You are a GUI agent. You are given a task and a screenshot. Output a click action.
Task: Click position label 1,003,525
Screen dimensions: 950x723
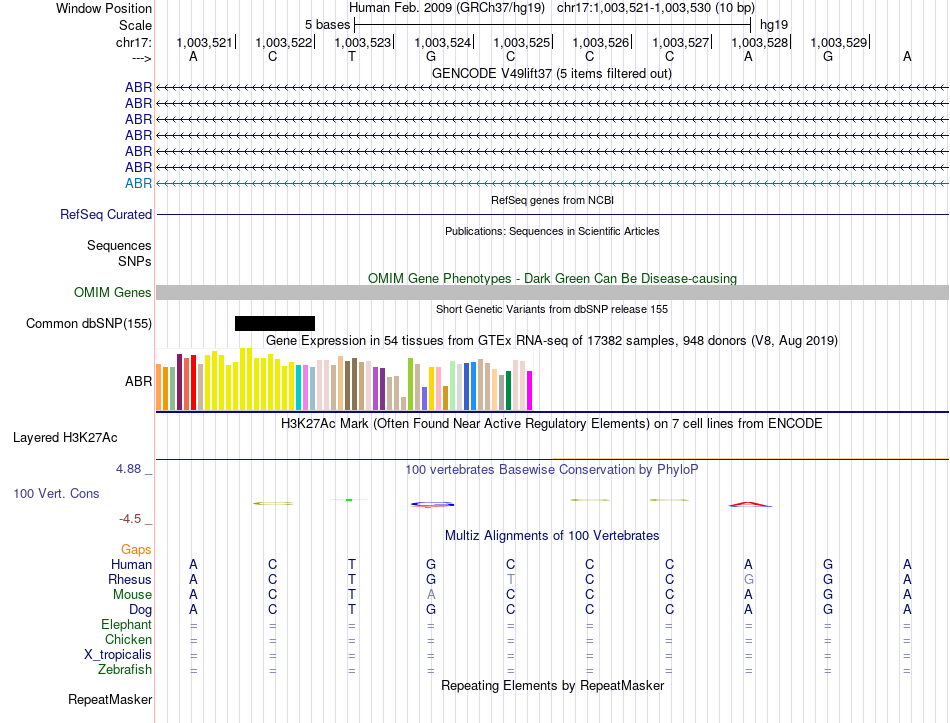(521, 42)
